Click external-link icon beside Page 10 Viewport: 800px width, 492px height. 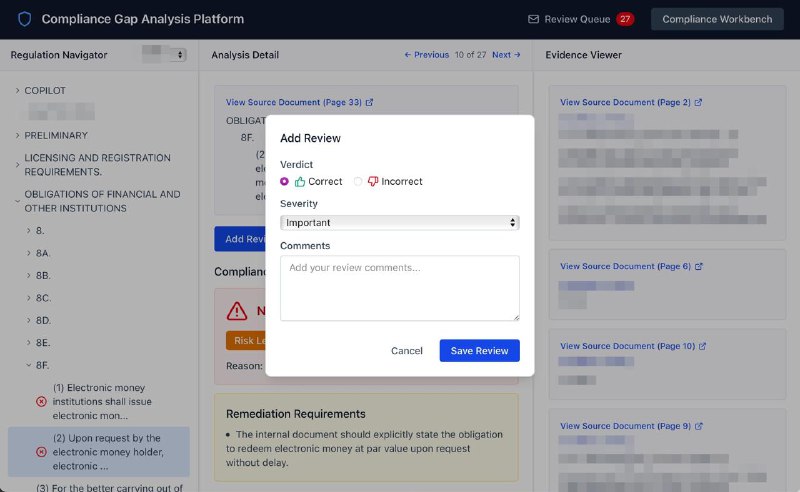tap(703, 346)
